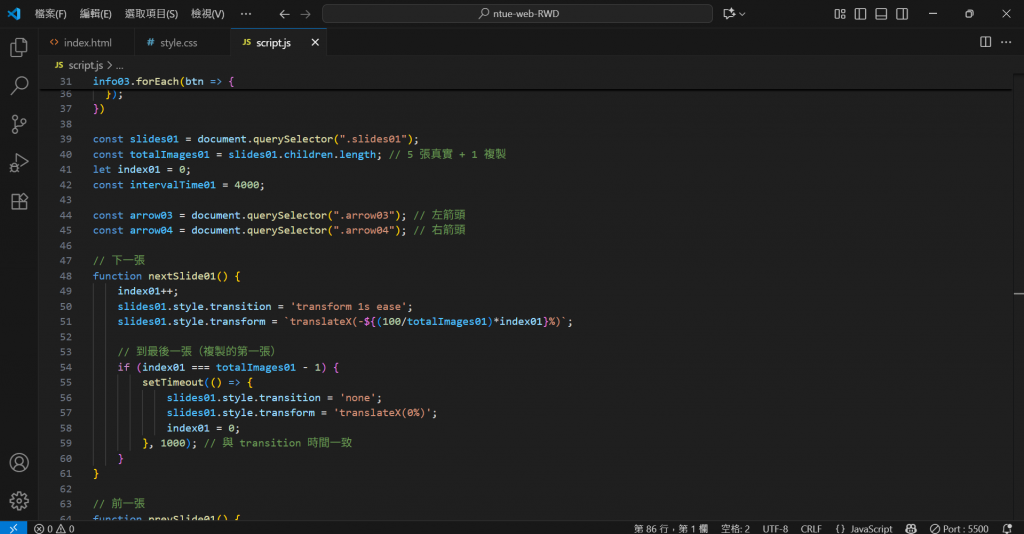Go forward with the right arrow
This screenshot has width=1024, height=534.
(x=306, y=14)
